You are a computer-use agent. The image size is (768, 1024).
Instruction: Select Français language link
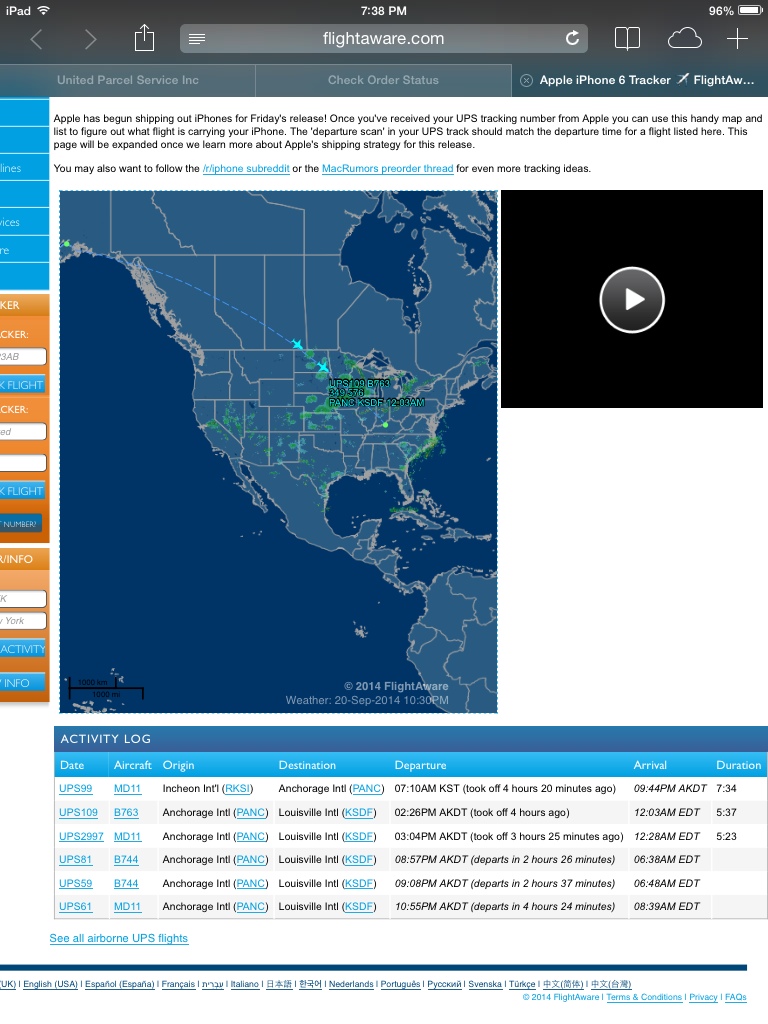point(178,984)
